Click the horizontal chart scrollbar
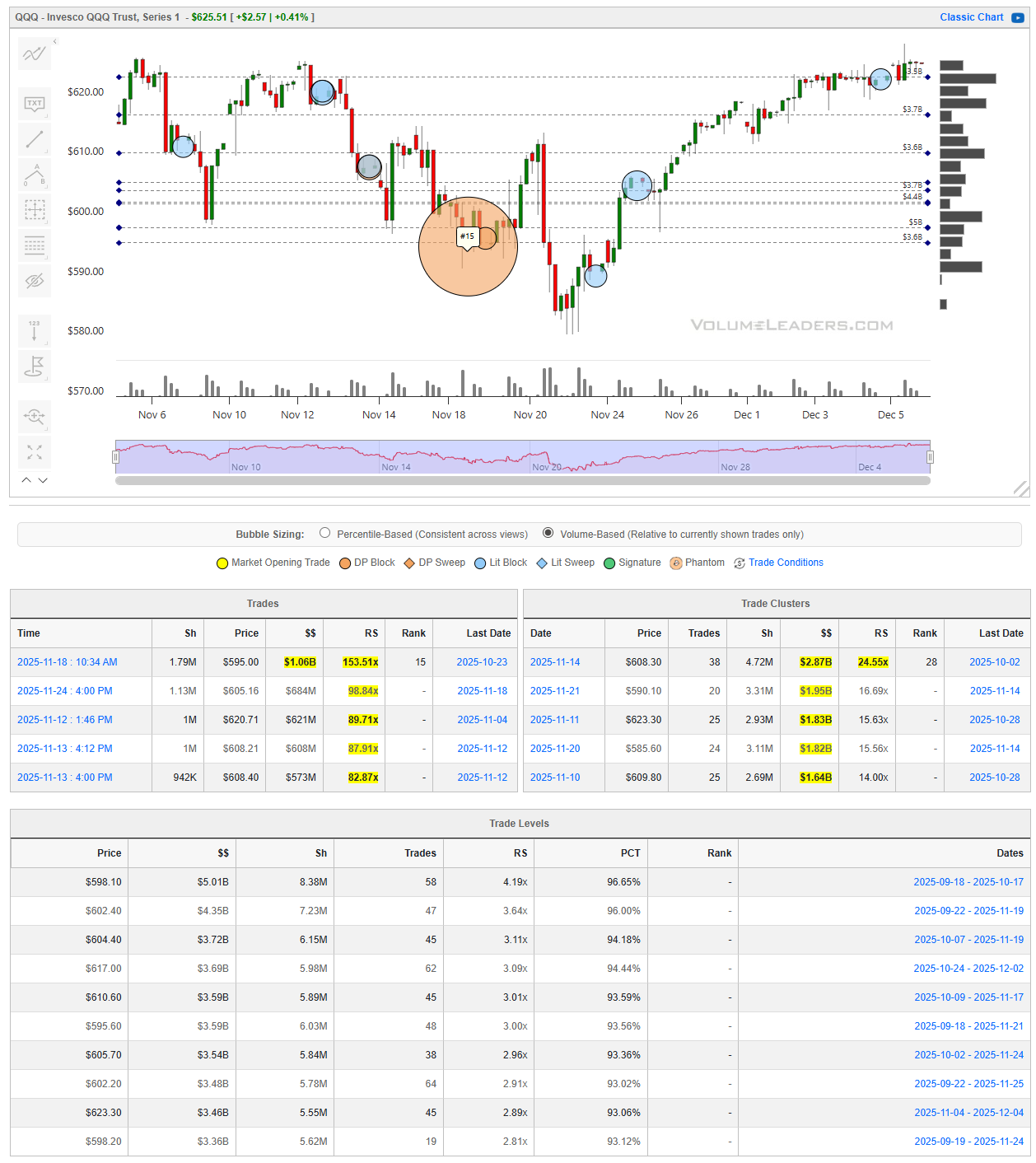Viewport: 1036px width, 1163px height. pyautogui.click(x=523, y=480)
